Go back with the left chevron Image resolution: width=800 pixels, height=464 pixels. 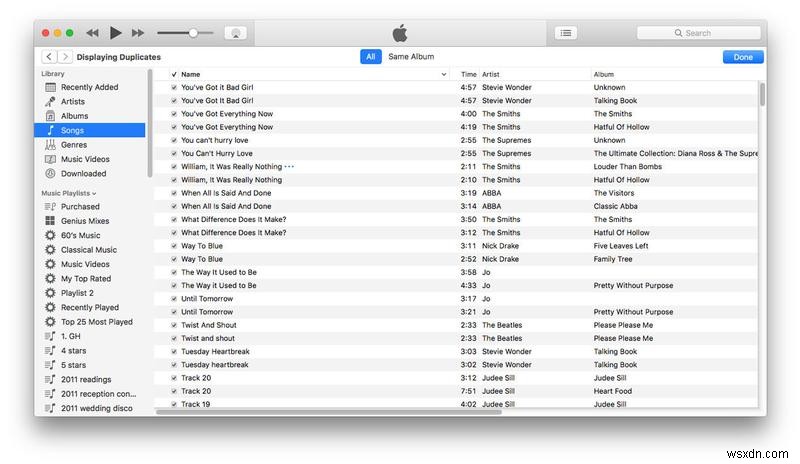tap(49, 57)
